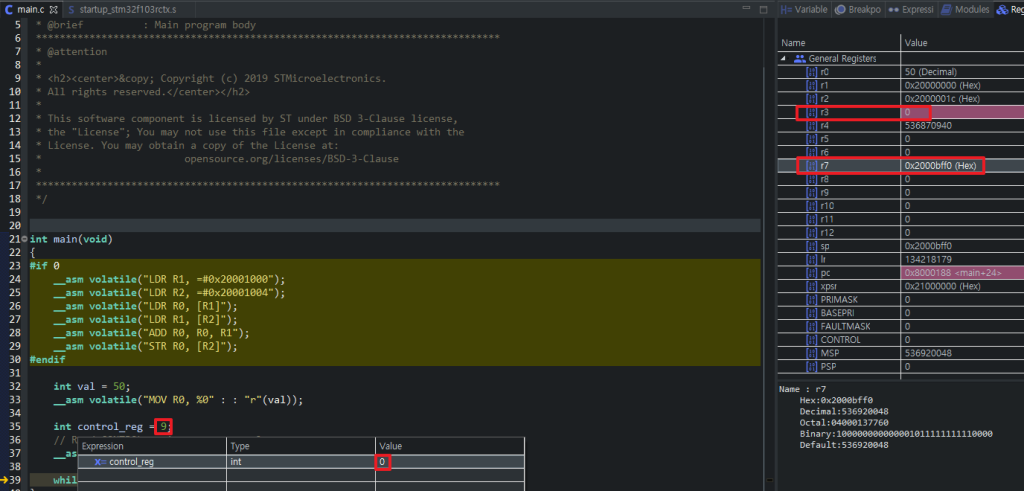Place cursor on 'int main(void)' line
The image size is (1024, 491).
[71, 240]
